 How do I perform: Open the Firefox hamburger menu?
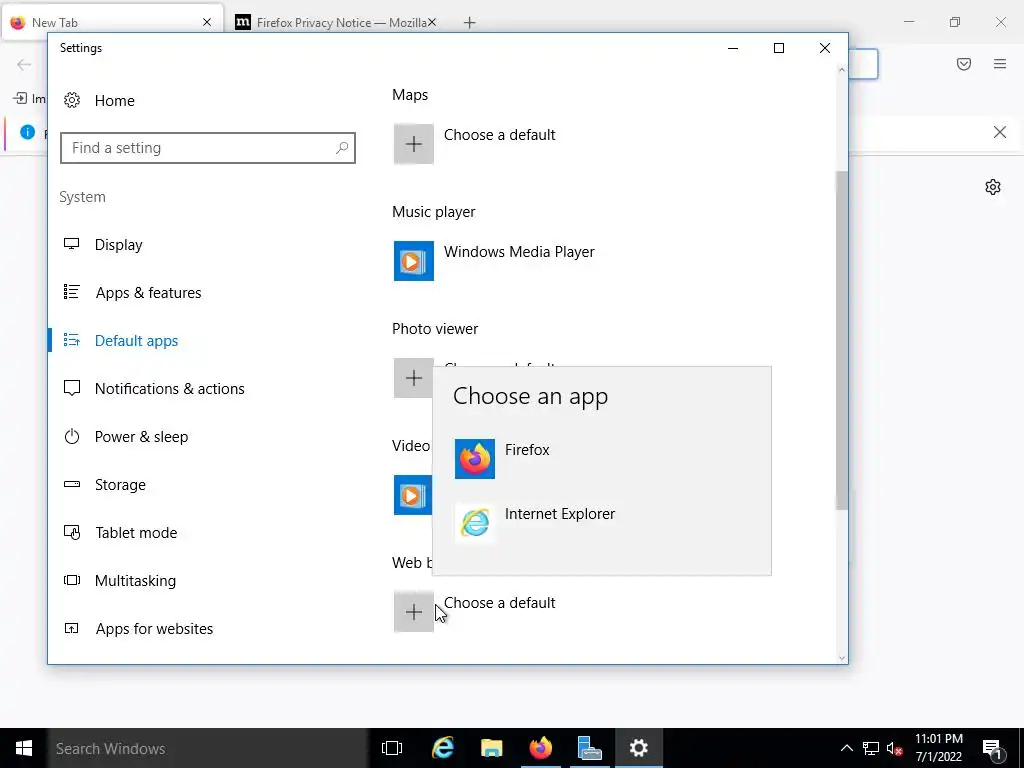tap(1000, 64)
